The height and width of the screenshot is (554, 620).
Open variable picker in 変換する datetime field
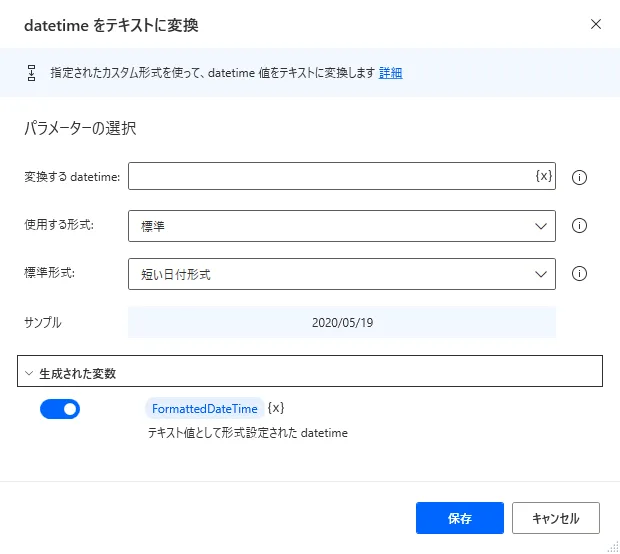click(543, 176)
